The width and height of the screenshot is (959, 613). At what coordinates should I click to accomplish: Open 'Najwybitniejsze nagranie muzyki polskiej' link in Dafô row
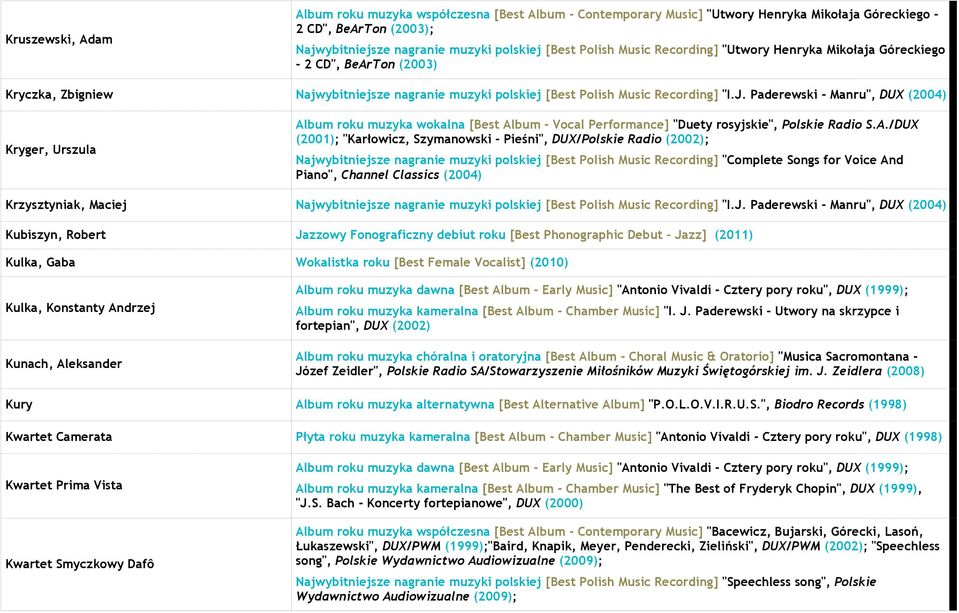tap(418, 582)
